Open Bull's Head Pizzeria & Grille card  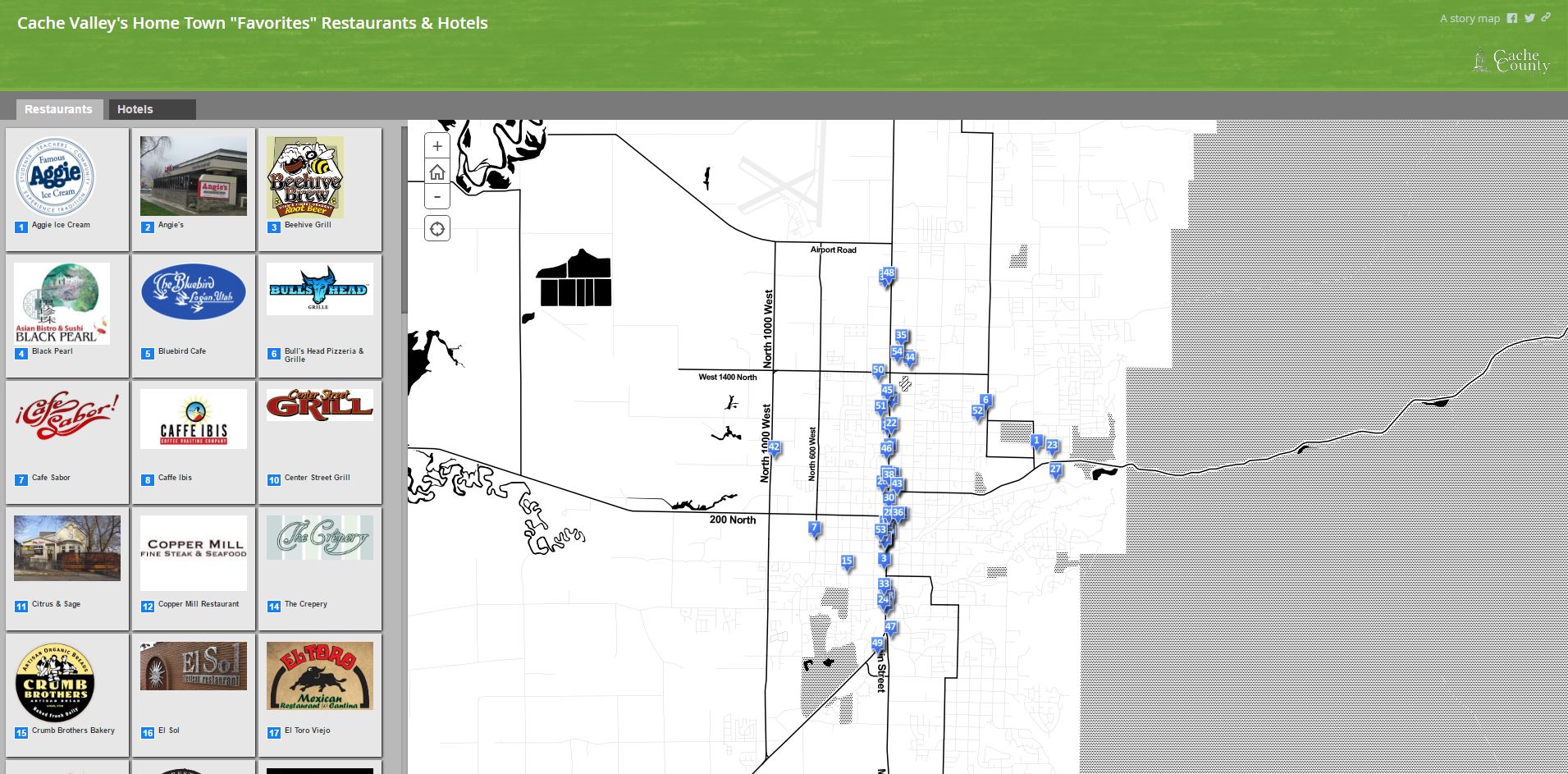point(320,316)
